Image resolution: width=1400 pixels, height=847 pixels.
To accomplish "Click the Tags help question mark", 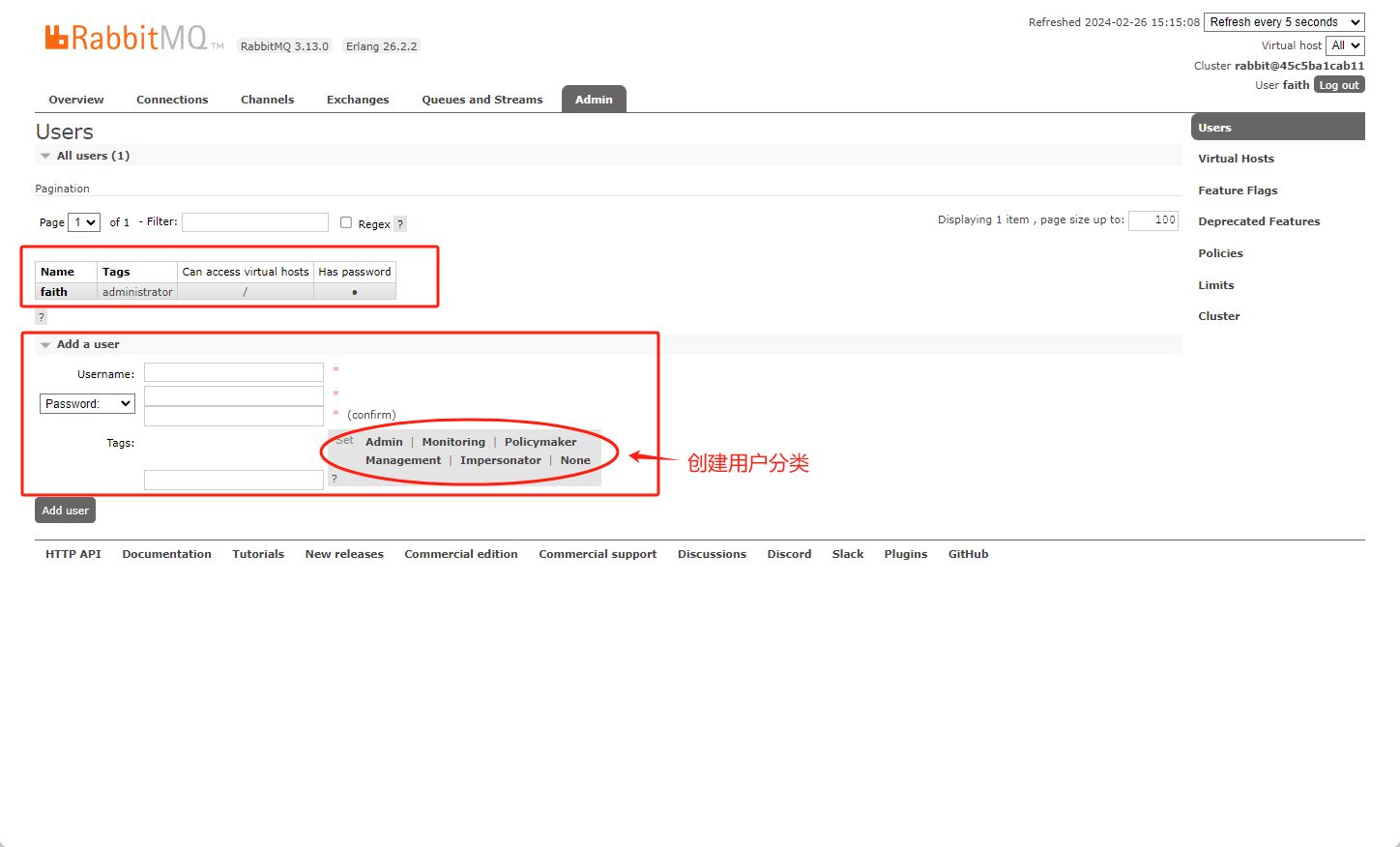I will [335, 479].
